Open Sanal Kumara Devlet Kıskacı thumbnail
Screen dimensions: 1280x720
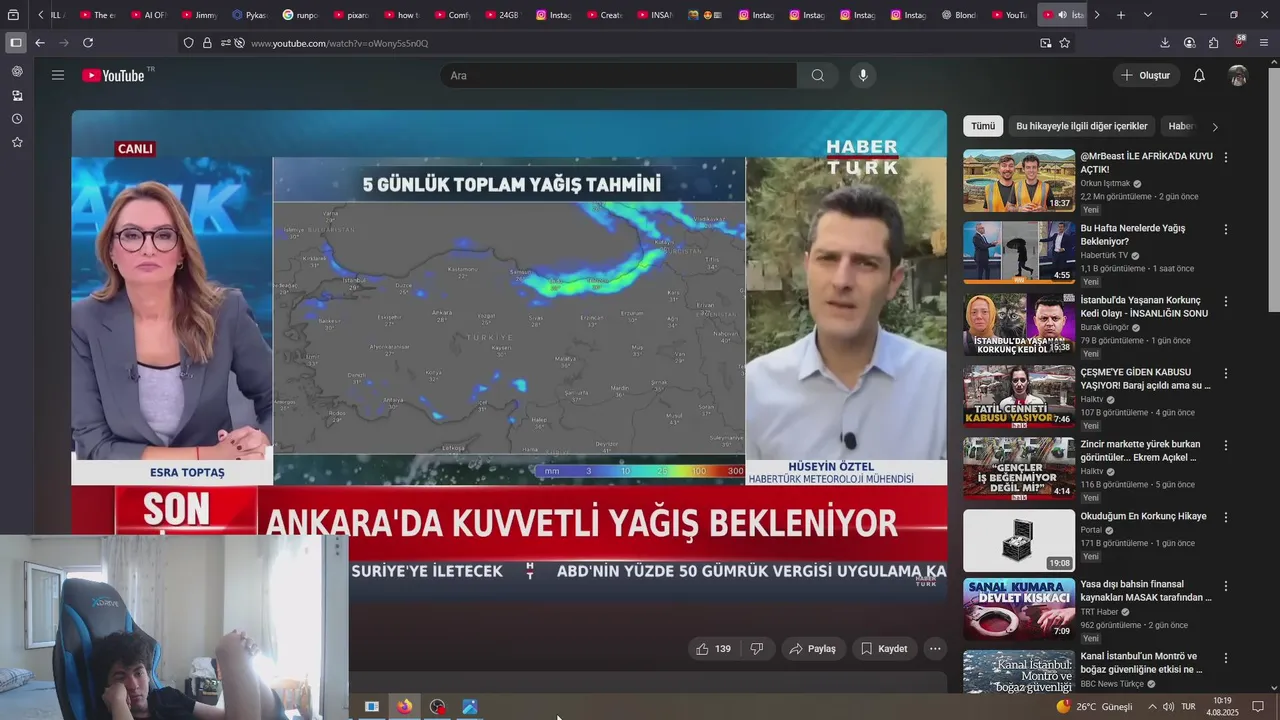pyautogui.click(x=1019, y=609)
